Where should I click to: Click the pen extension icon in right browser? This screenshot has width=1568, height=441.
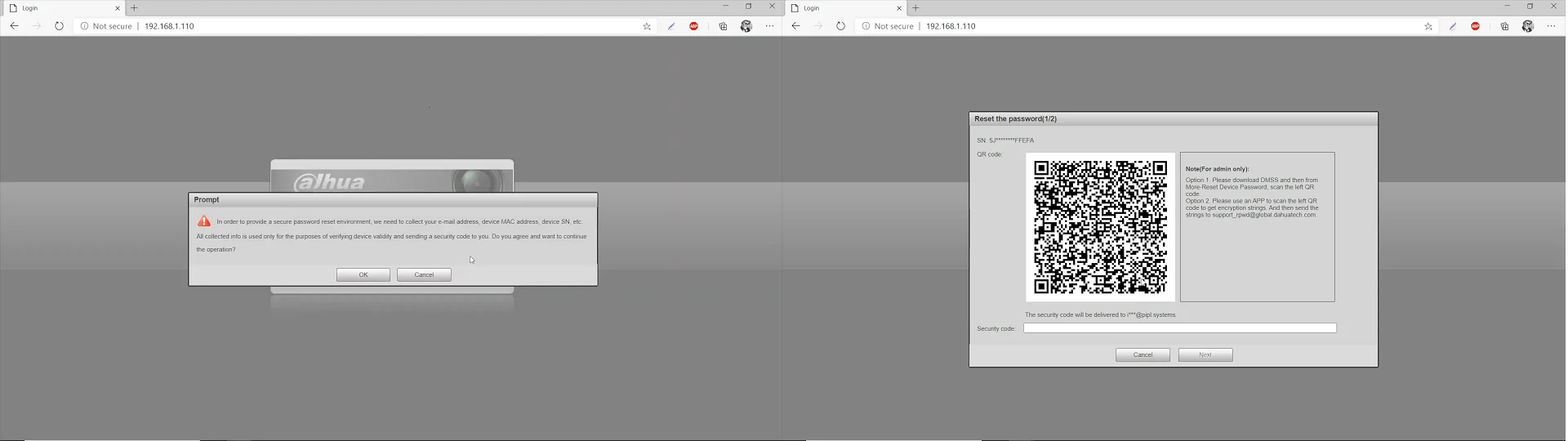tap(1453, 26)
